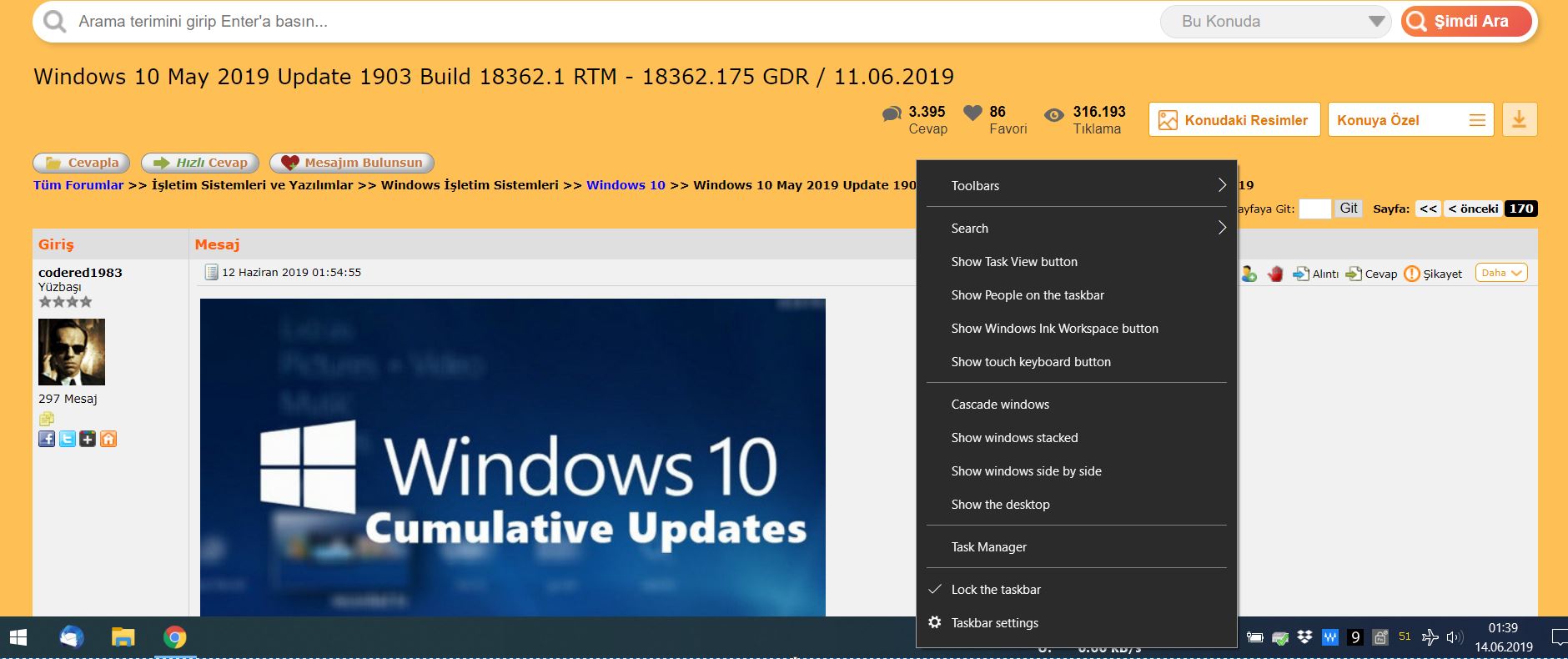The width and height of the screenshot is (1568, 659).
Task: Toggle Lock the taskbar option
Action: click(x=1076, y=590)
